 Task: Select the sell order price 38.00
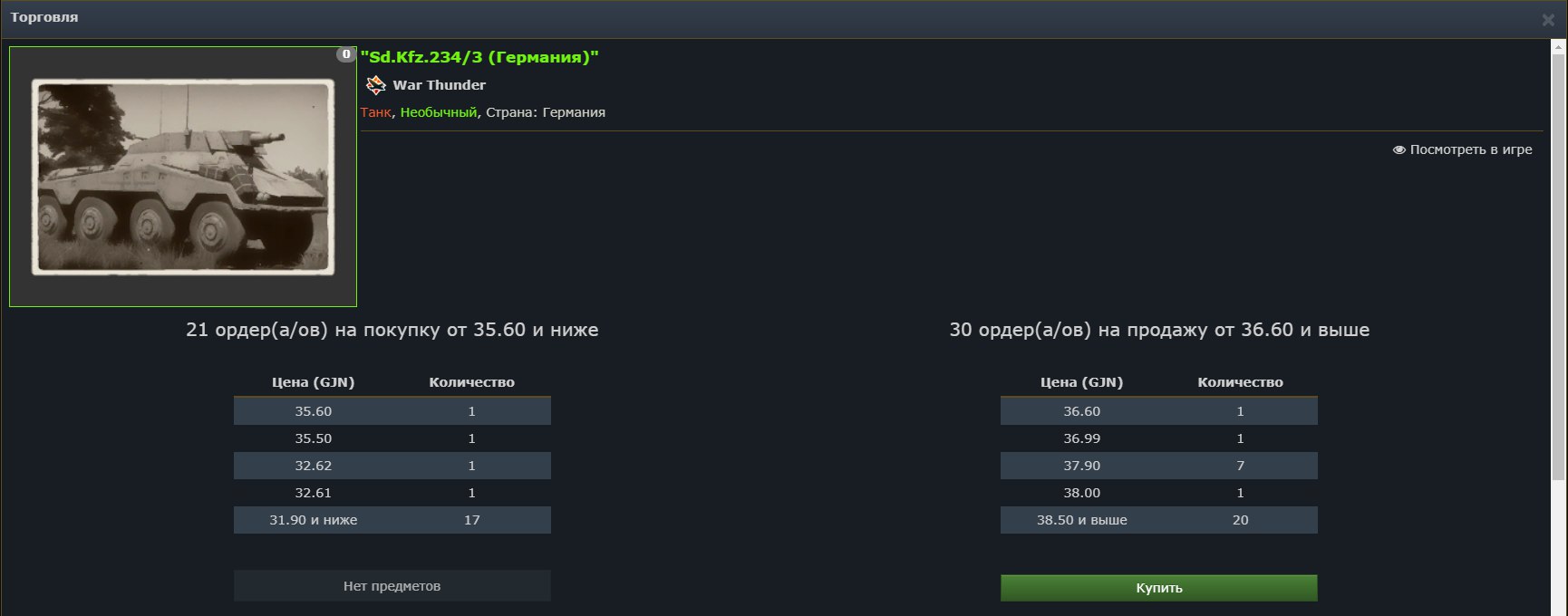point(1082,493)
